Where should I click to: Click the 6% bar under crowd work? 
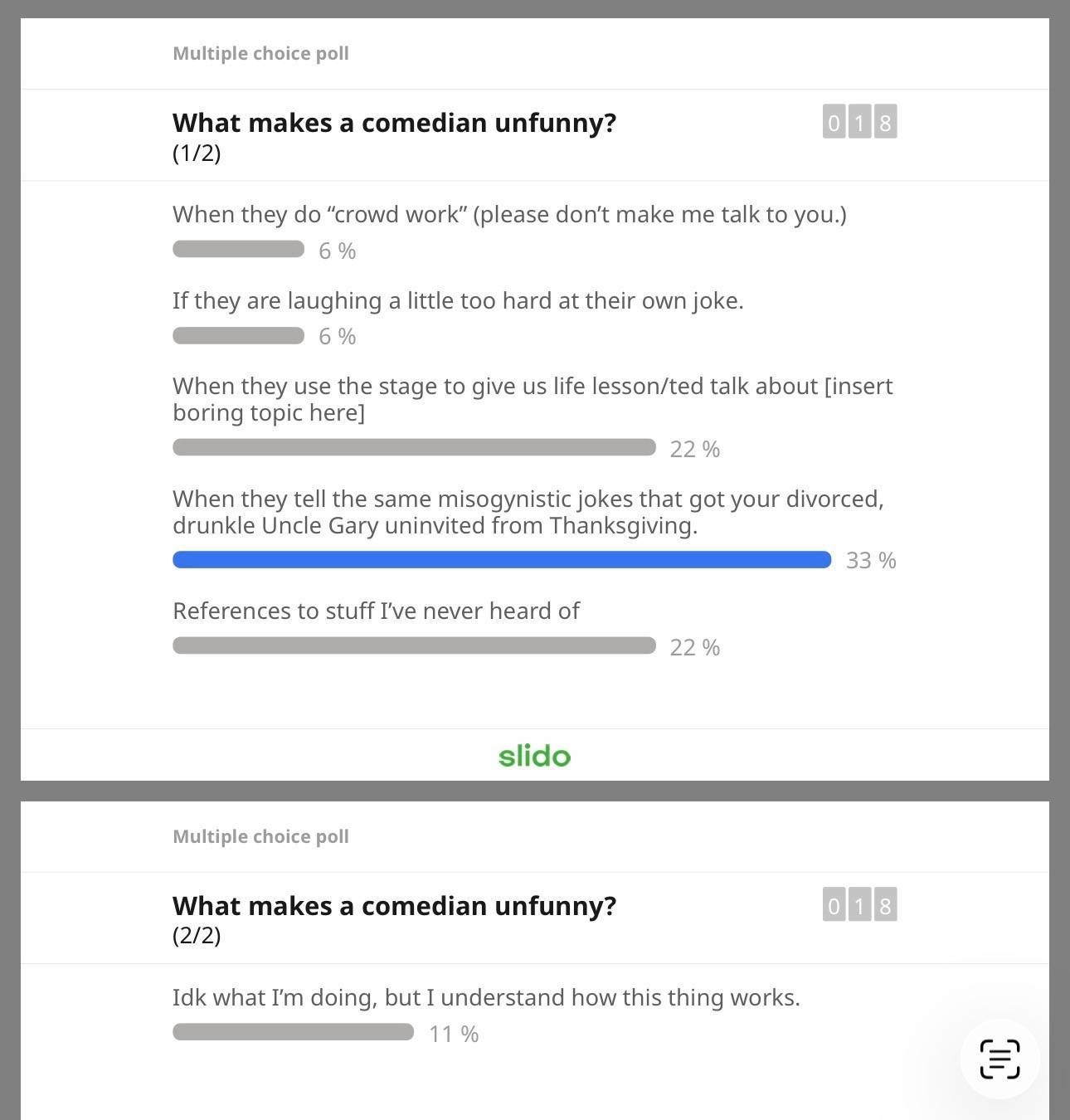[x=238, y=249]
